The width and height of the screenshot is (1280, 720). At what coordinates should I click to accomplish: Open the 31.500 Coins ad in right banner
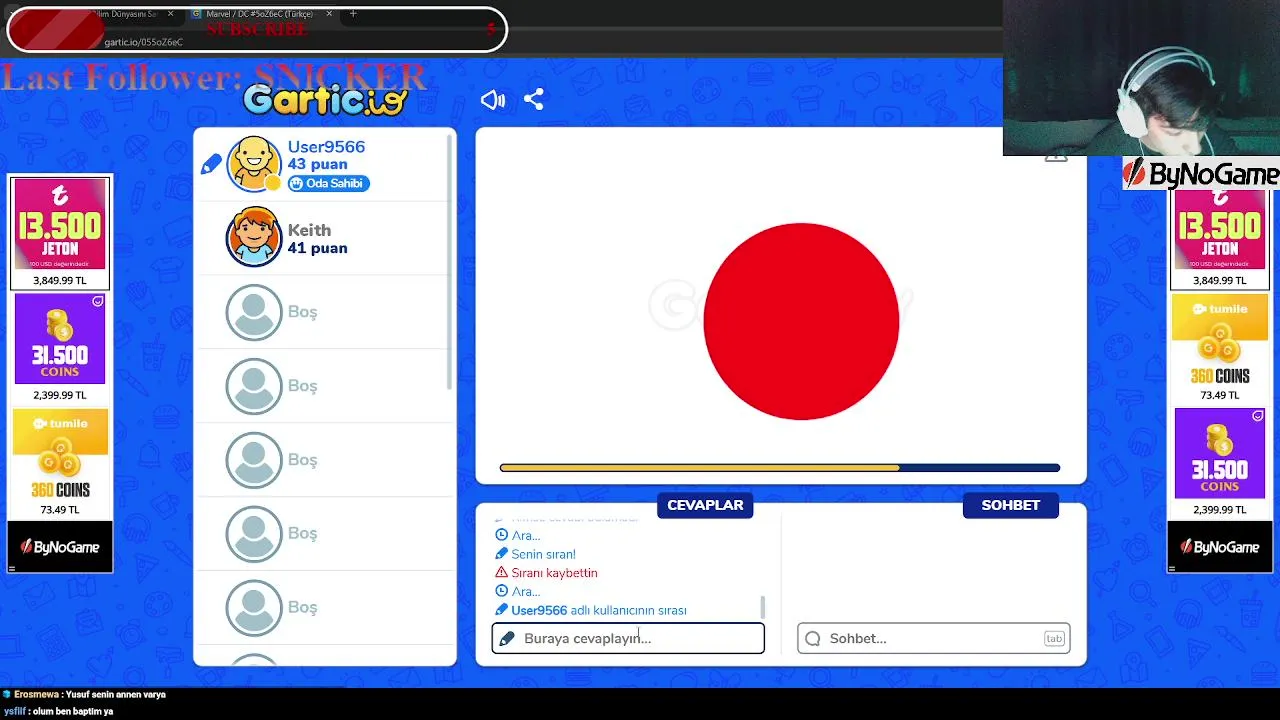point(1219,462)
